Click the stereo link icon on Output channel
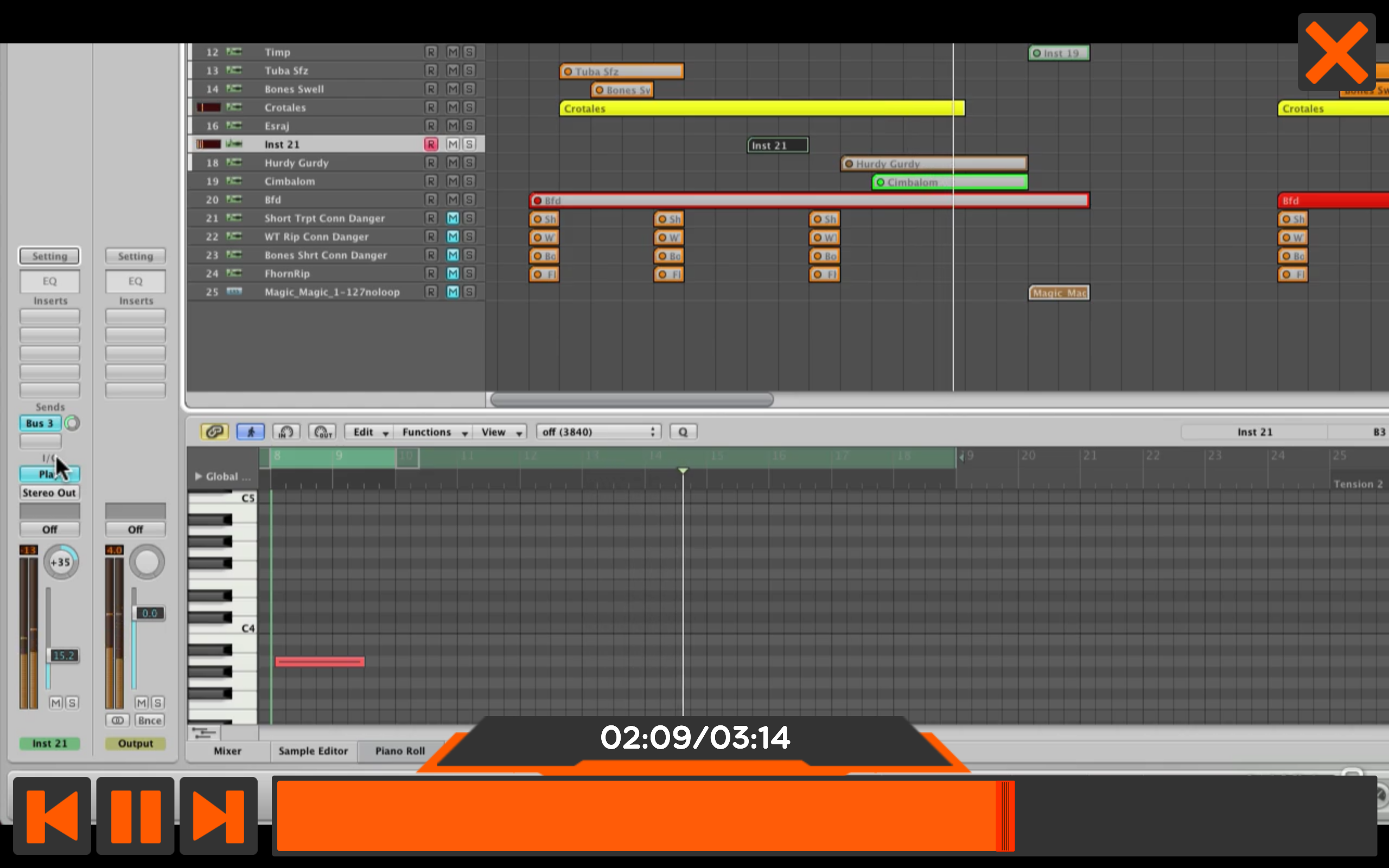This screenshot has width=1389, height=868. pyautogui.click(x=118, y=720)
